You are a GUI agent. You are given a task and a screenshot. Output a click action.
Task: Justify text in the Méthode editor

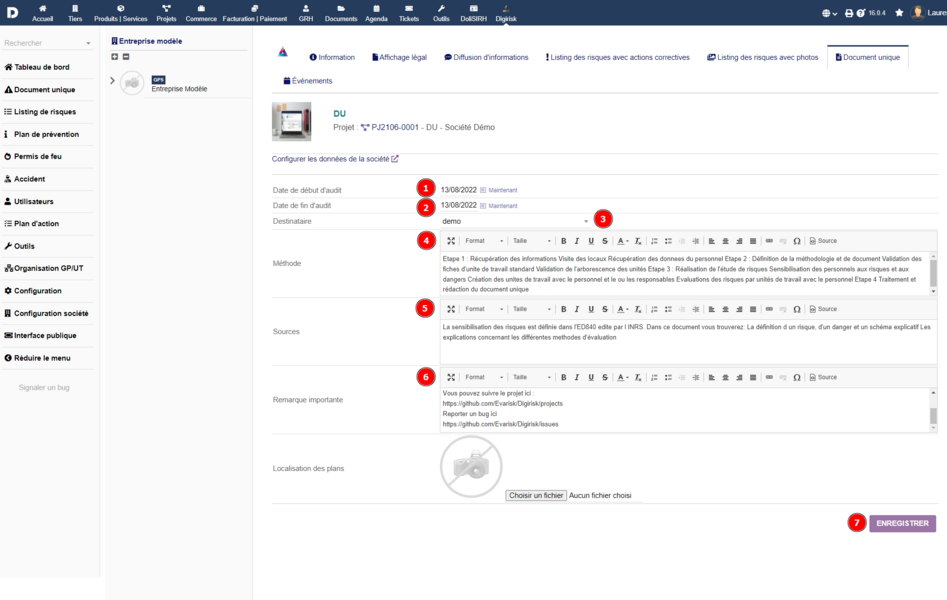click(753, 241)
